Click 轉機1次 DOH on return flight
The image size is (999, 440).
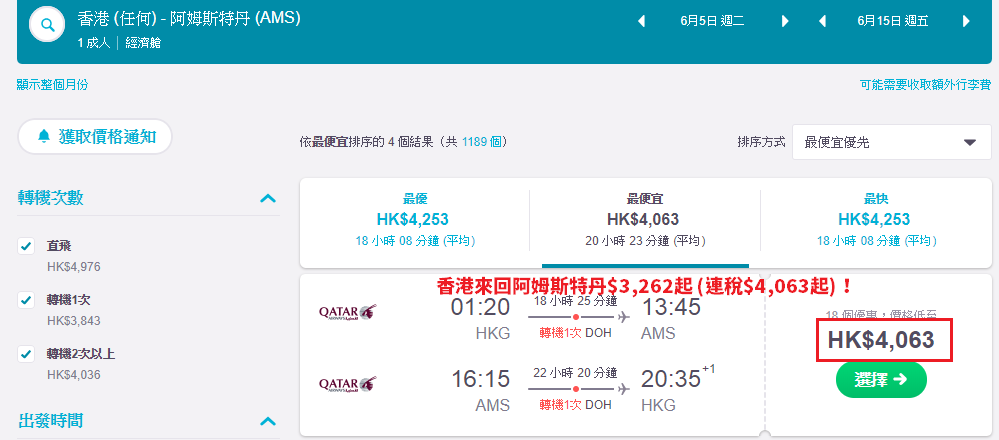coord(575,405)
